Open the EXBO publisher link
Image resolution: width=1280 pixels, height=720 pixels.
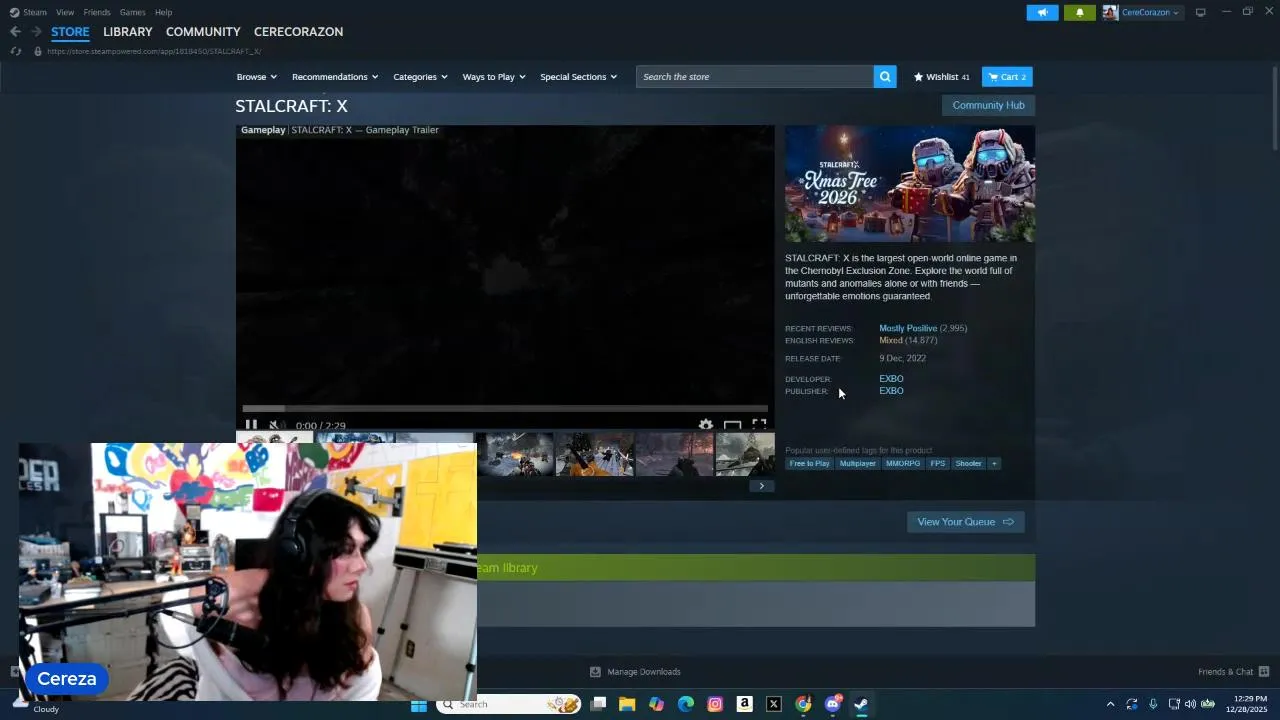pyautogui.click(x=891, y=391)
